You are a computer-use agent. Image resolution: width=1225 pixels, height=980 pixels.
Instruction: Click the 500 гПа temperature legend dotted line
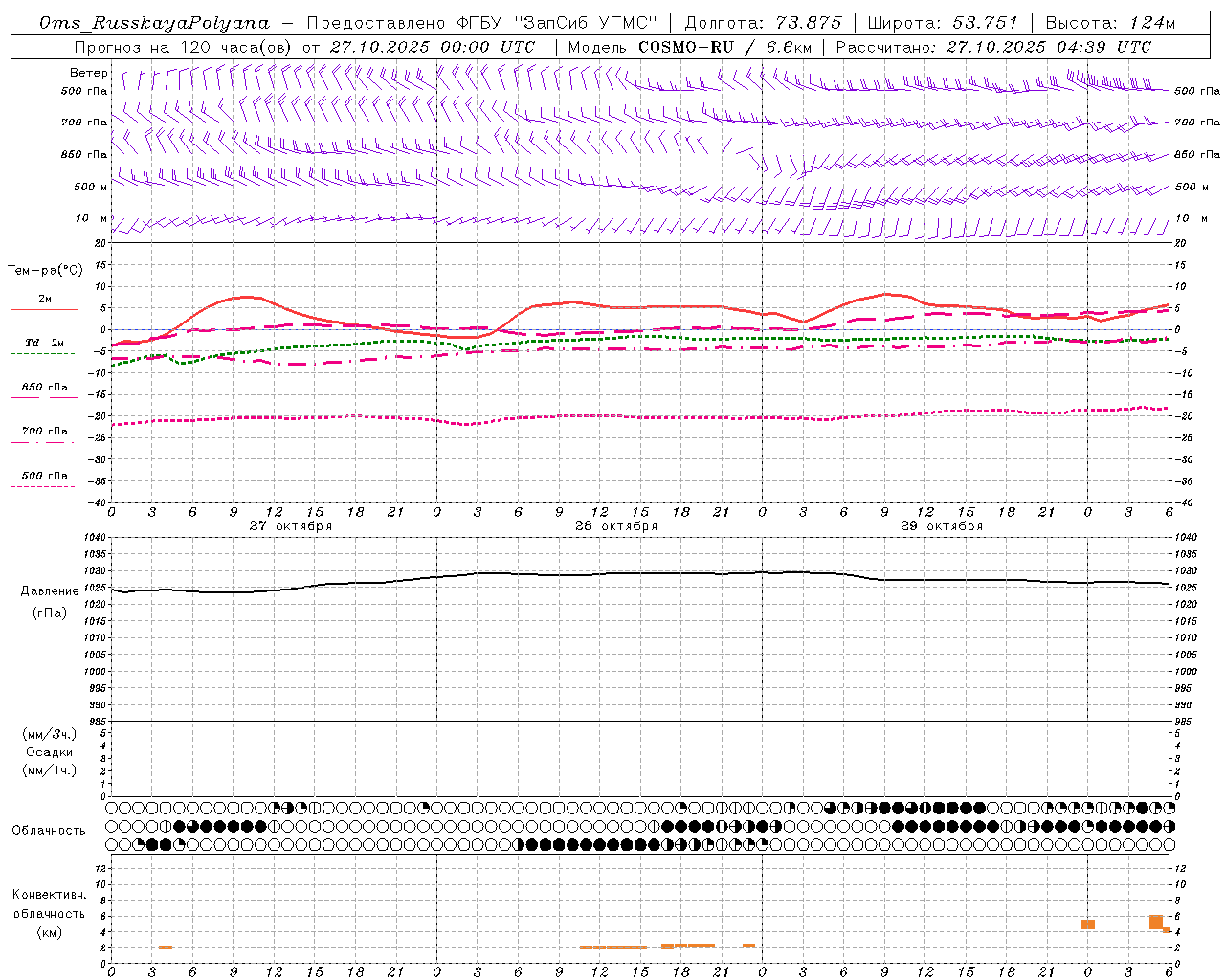43,487
